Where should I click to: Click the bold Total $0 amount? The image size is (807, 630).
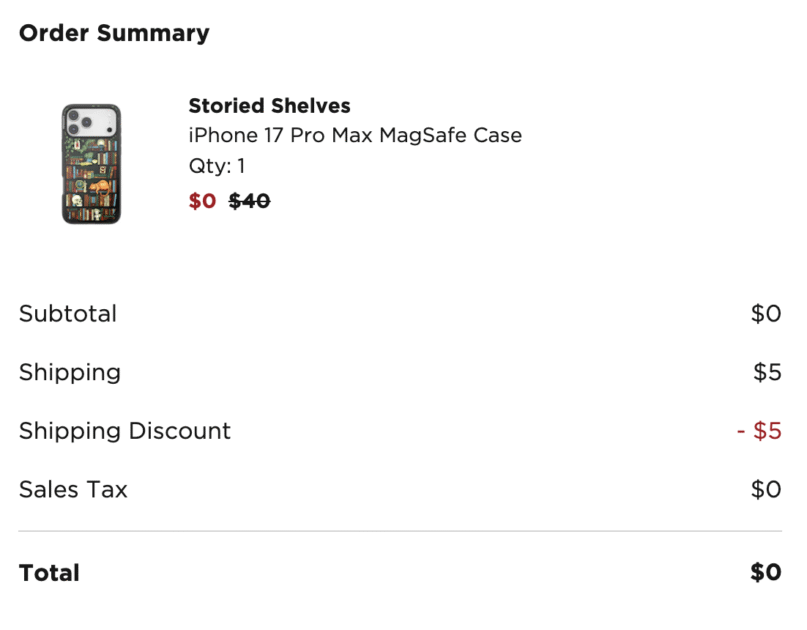coord(766,573)
